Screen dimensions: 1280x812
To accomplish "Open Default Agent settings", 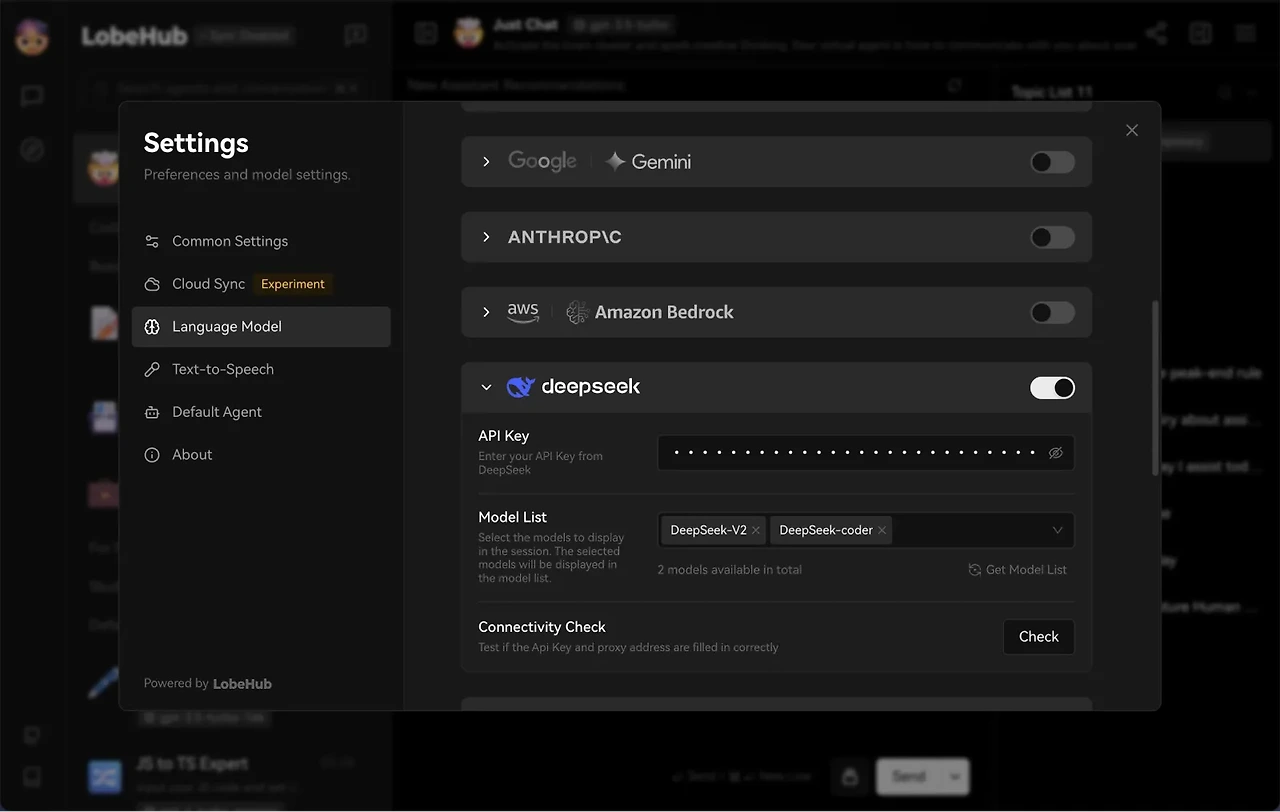I will point(261,412).
